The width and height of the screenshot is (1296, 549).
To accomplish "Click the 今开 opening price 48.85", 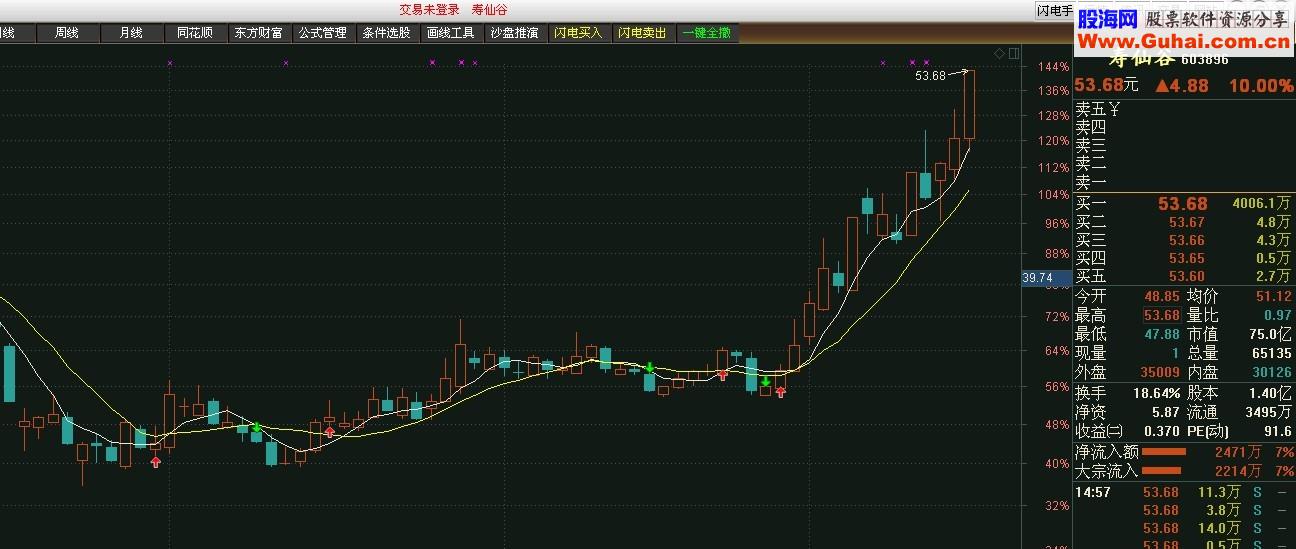I will pyautogui.click(x=1162, y=297).
